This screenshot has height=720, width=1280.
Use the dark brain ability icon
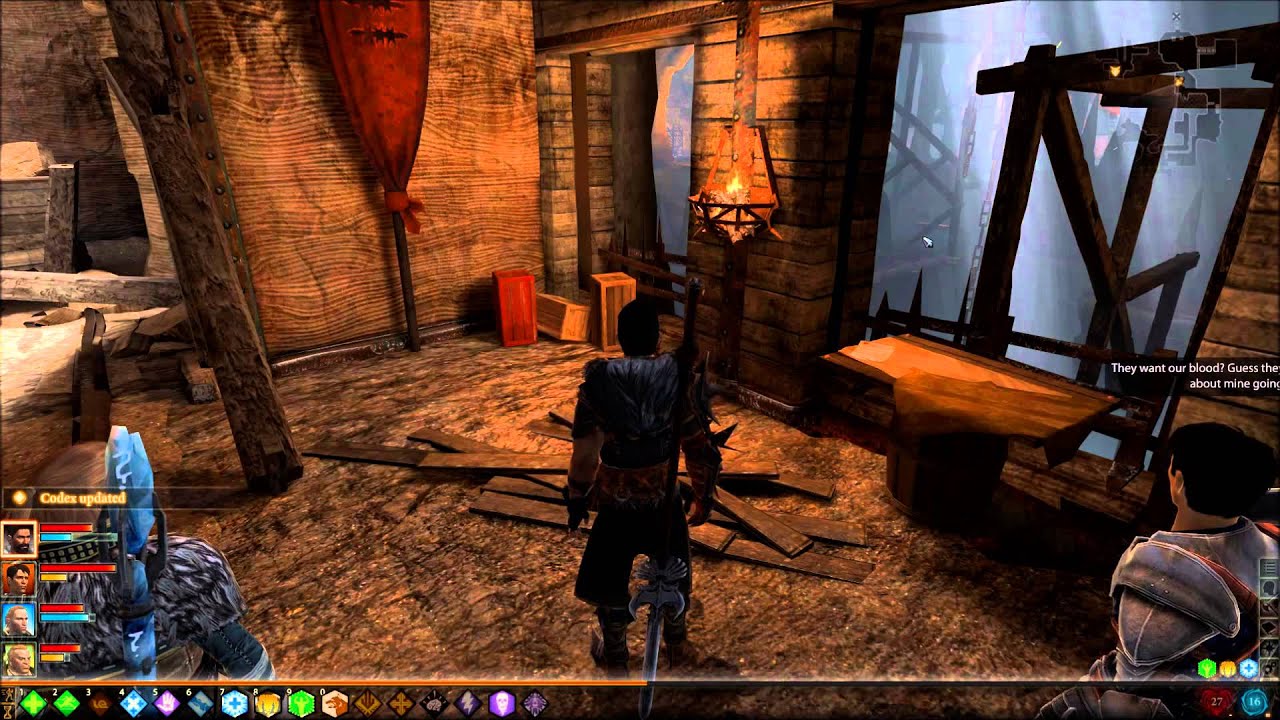[x=434, y=704]
